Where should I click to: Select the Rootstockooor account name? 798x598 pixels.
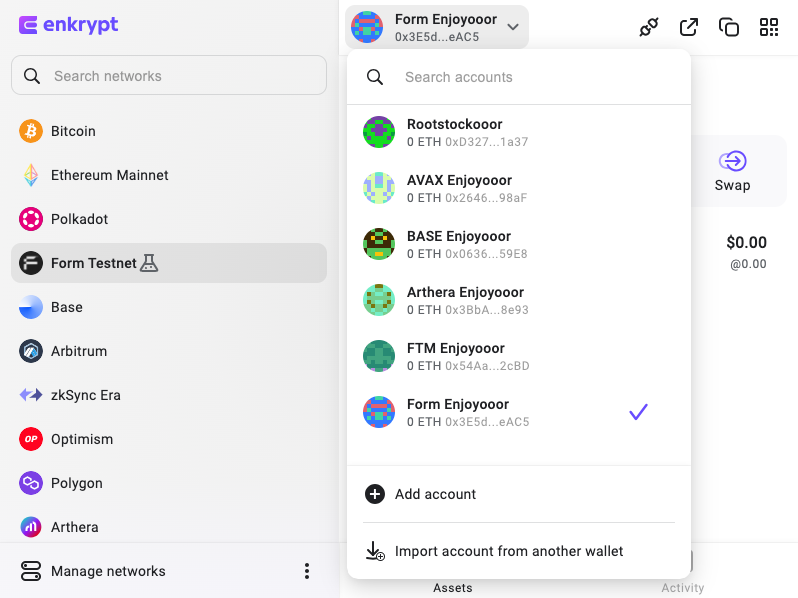pos(454,124)
